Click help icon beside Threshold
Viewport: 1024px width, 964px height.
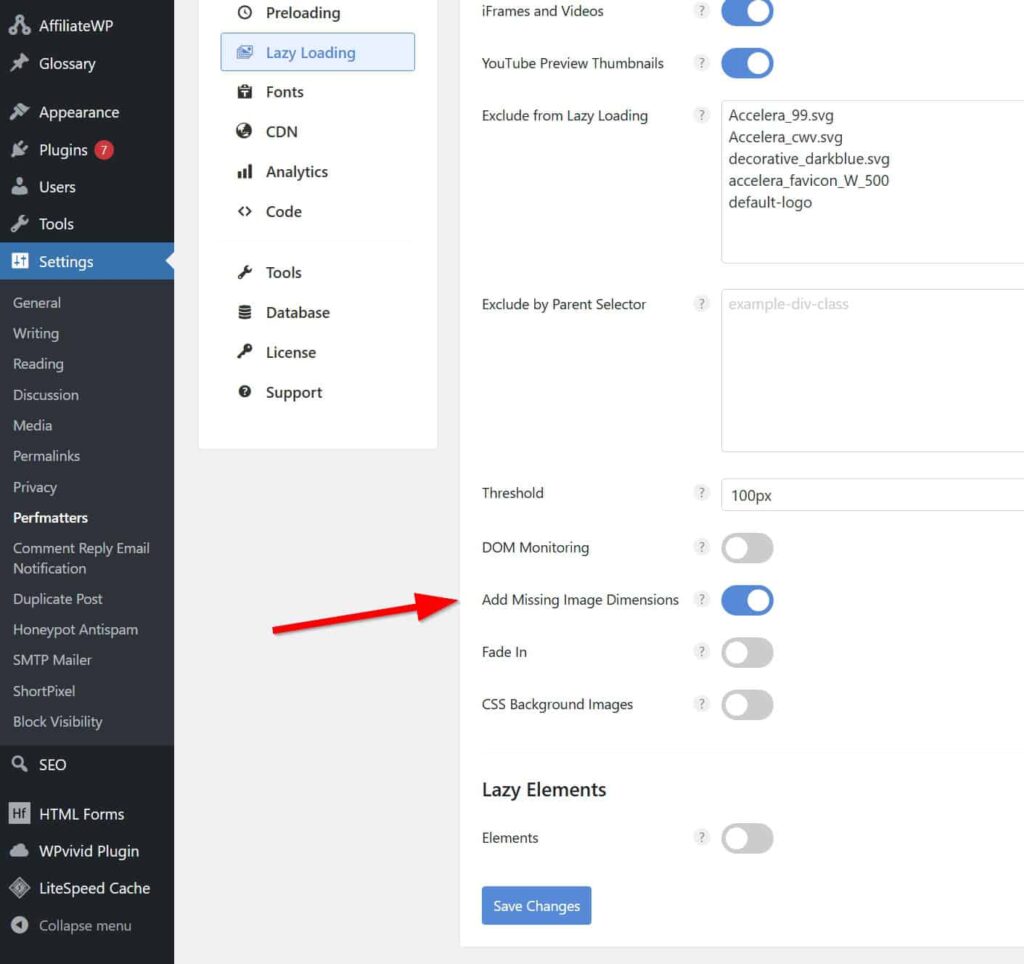[x=701, y=493]
